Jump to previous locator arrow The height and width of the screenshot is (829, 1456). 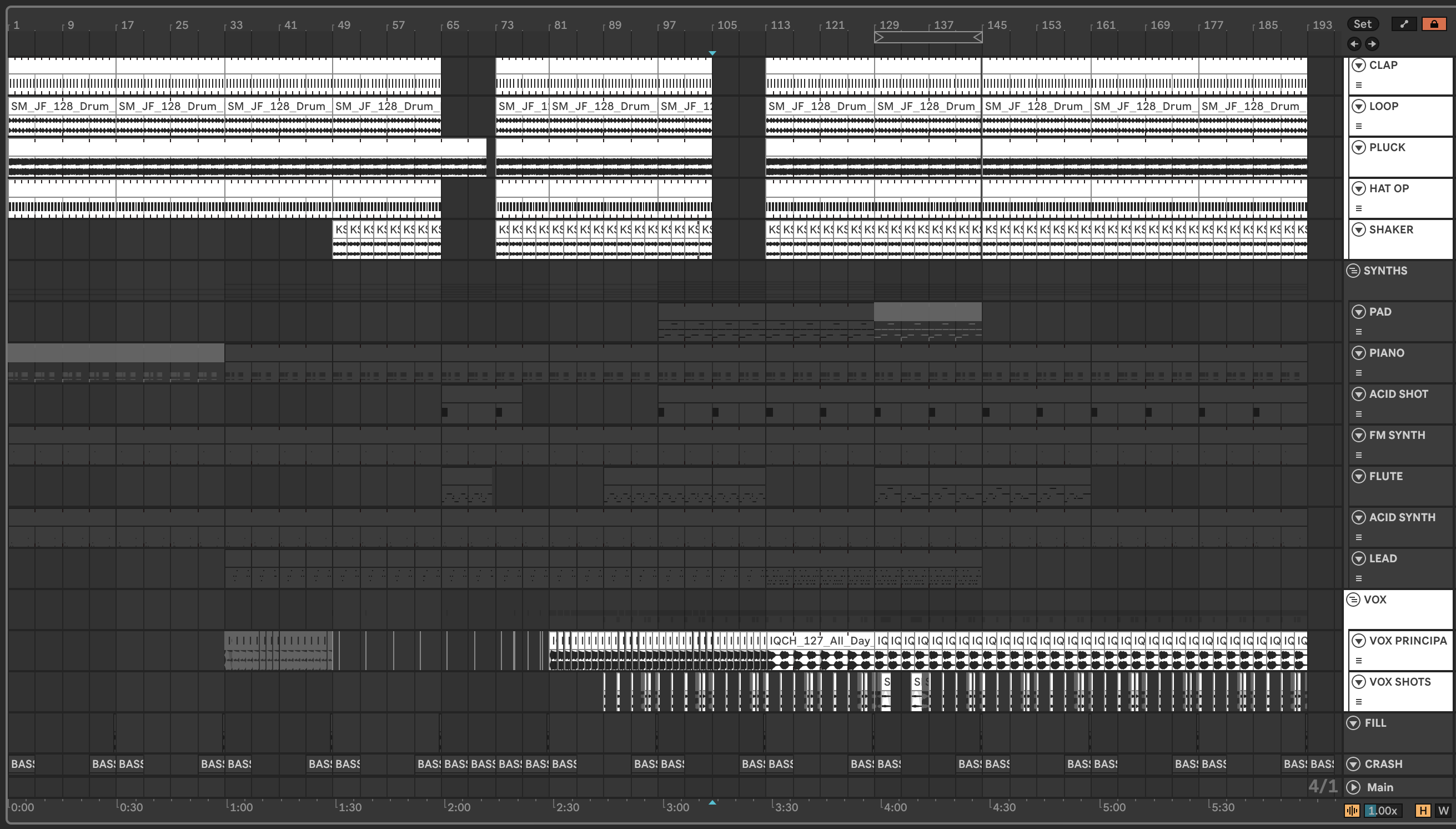(x=1354, y=44)
